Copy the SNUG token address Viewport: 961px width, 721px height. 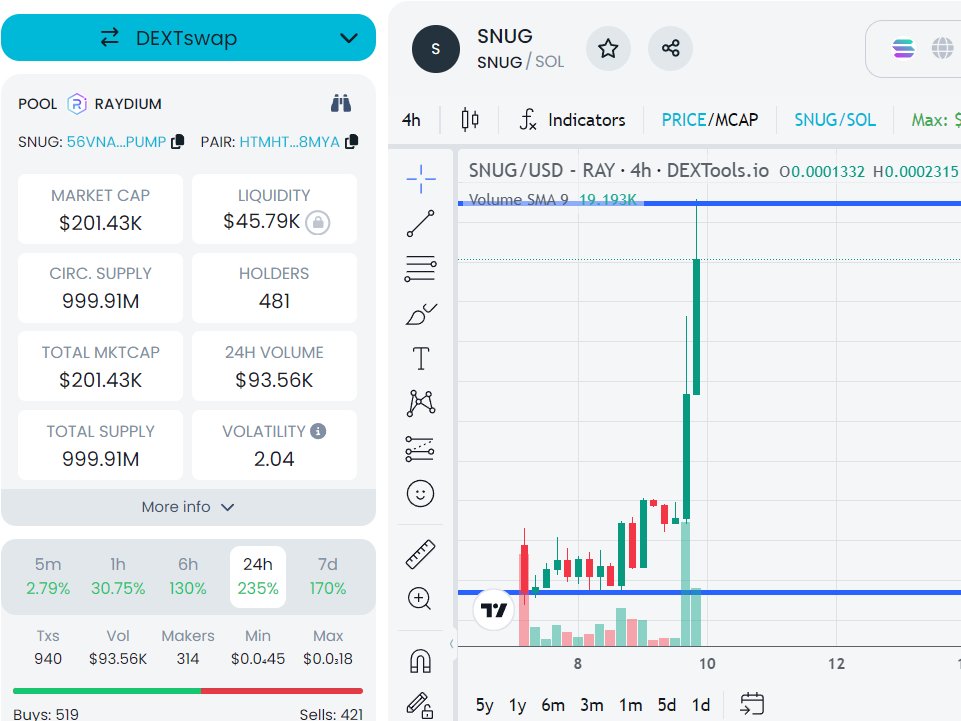coord(178,142)
